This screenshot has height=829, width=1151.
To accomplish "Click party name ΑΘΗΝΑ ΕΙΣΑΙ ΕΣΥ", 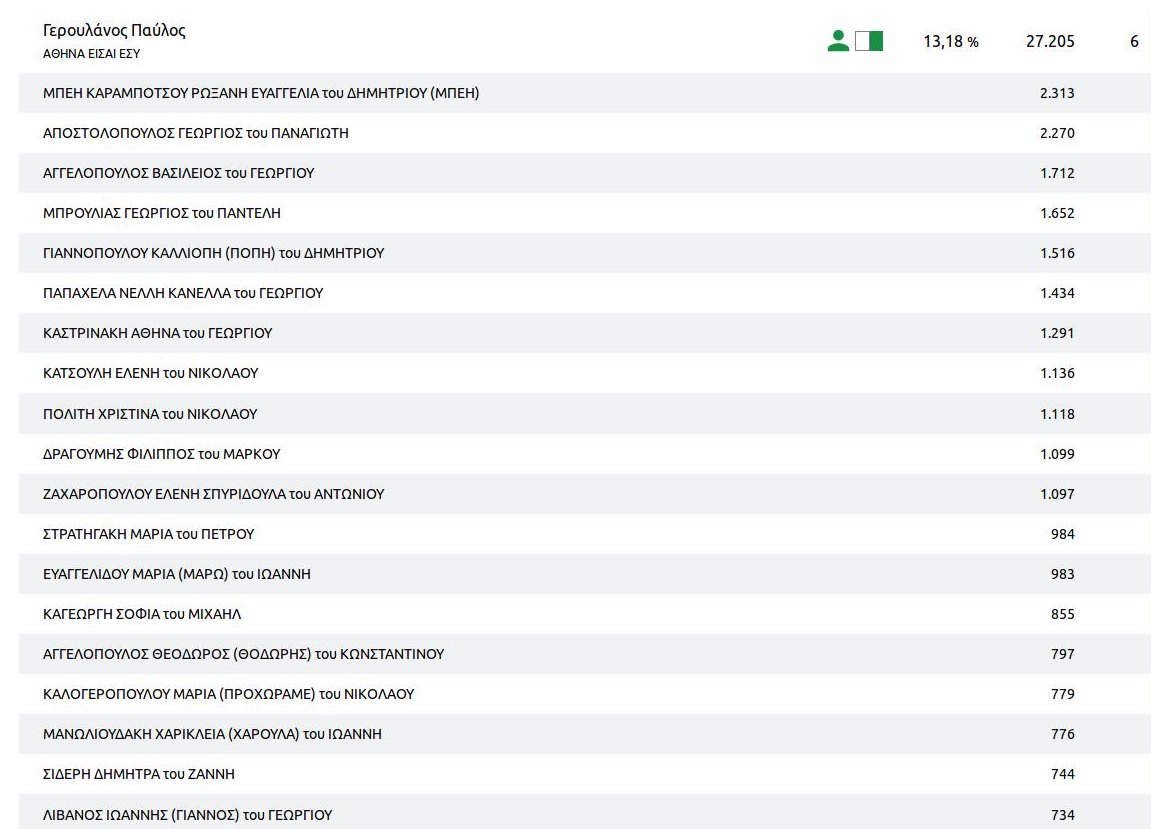I will point(91,54).
